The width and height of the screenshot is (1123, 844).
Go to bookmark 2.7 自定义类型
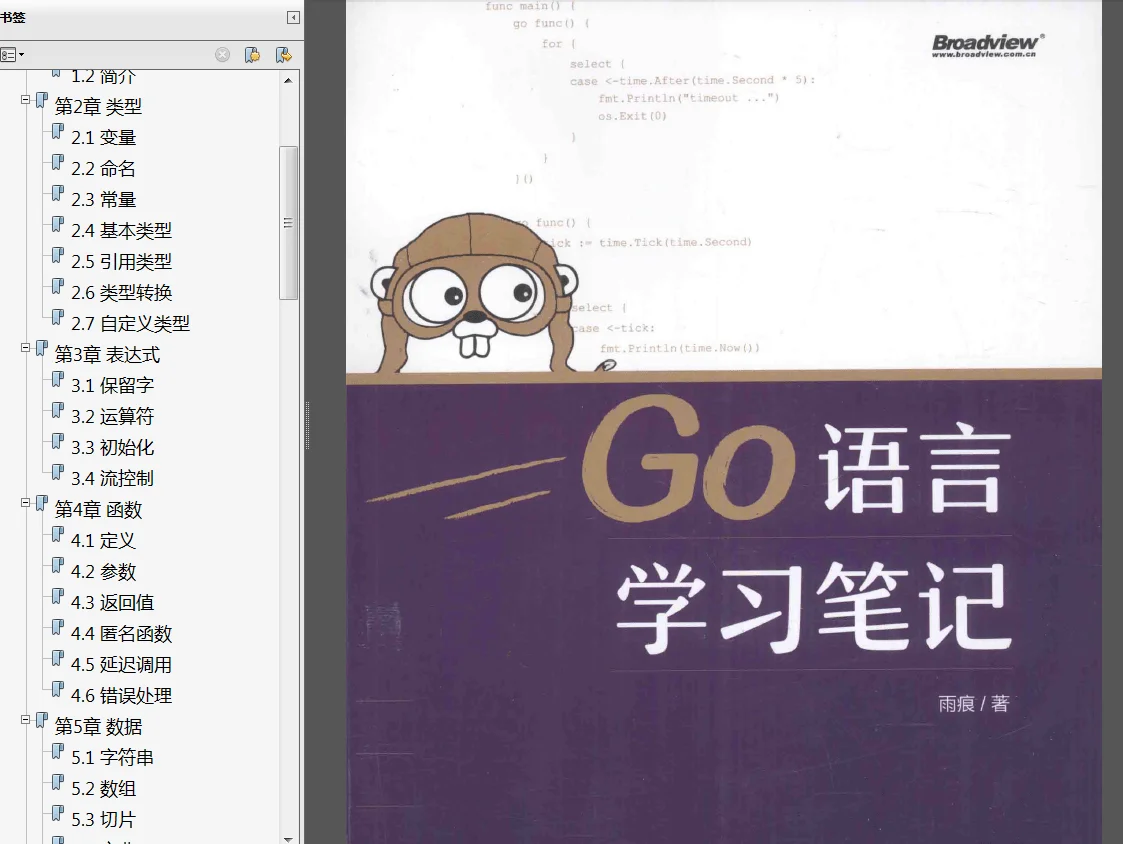(130, 324)
